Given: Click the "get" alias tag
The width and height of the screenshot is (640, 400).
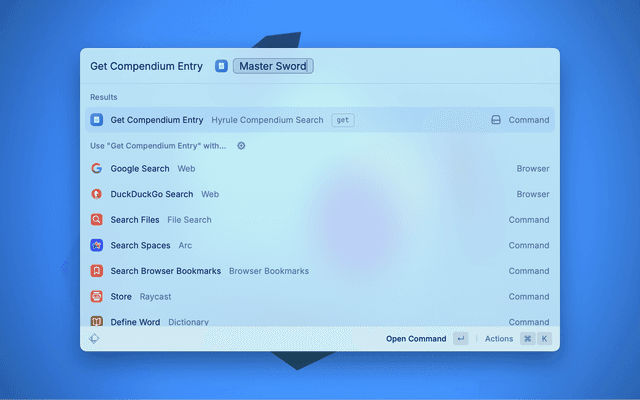Looking at the screenshot, I should tap(343, 120).
